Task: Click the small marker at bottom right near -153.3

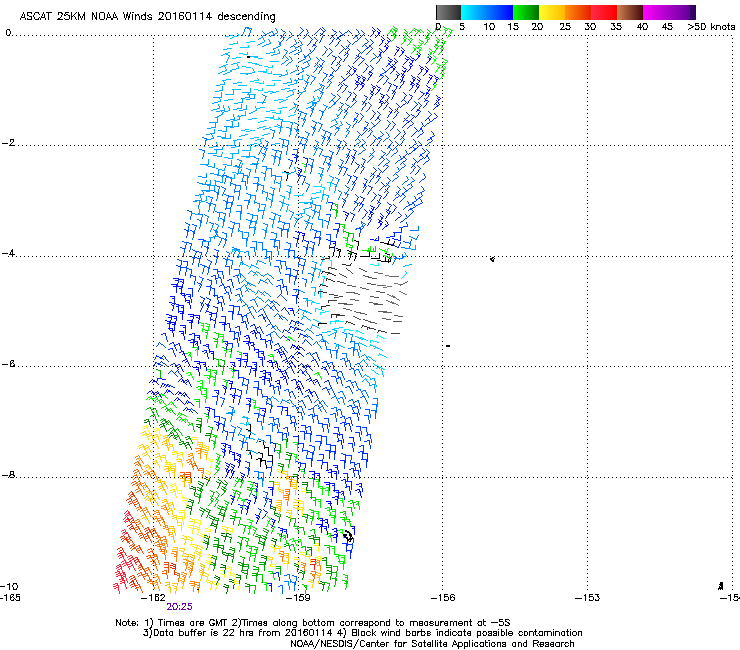Action: 721,586
